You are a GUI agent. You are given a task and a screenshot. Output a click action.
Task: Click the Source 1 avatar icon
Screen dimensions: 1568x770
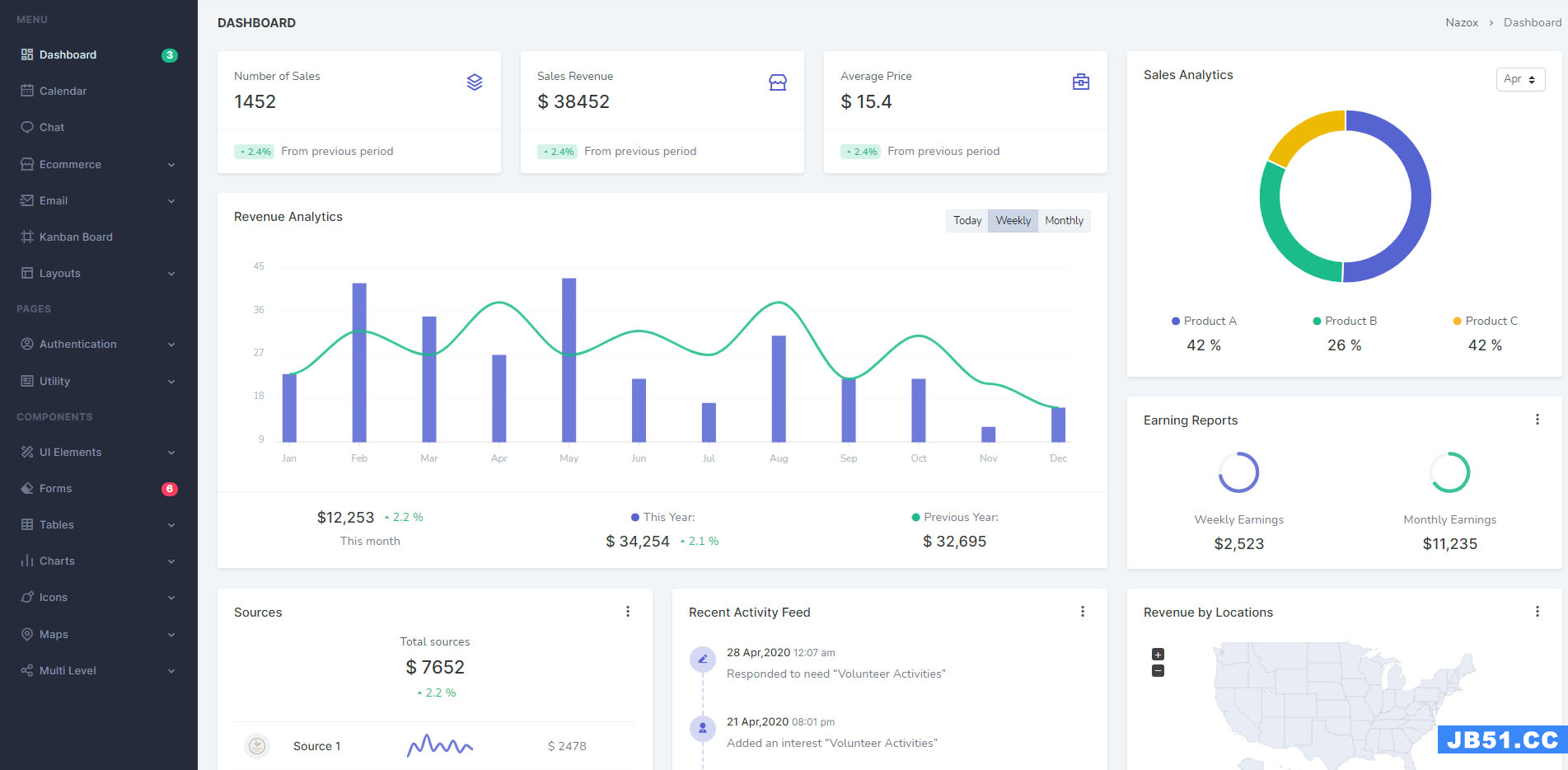tap(257, 746)
